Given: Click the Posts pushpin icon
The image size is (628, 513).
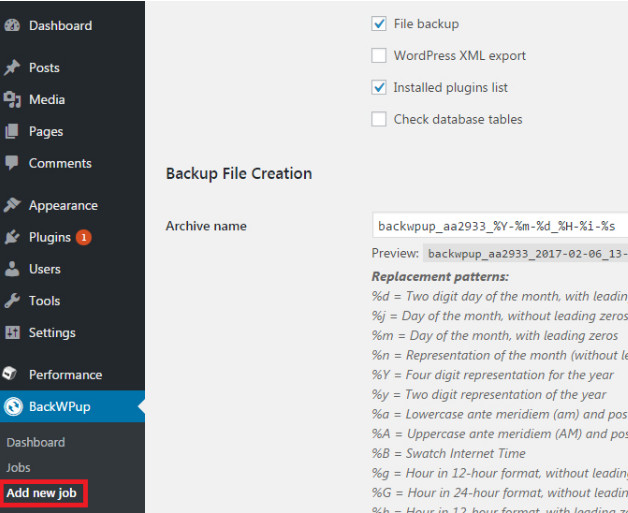Looking at the screenshot, I should 12,67.
